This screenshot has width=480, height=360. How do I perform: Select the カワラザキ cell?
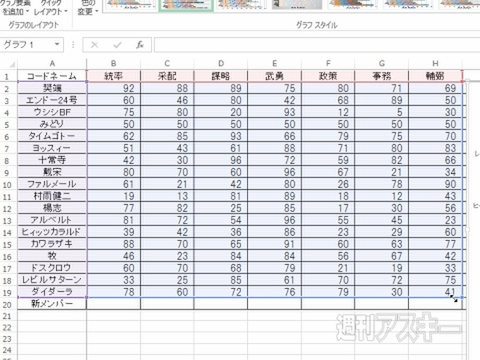coord(52,244)
